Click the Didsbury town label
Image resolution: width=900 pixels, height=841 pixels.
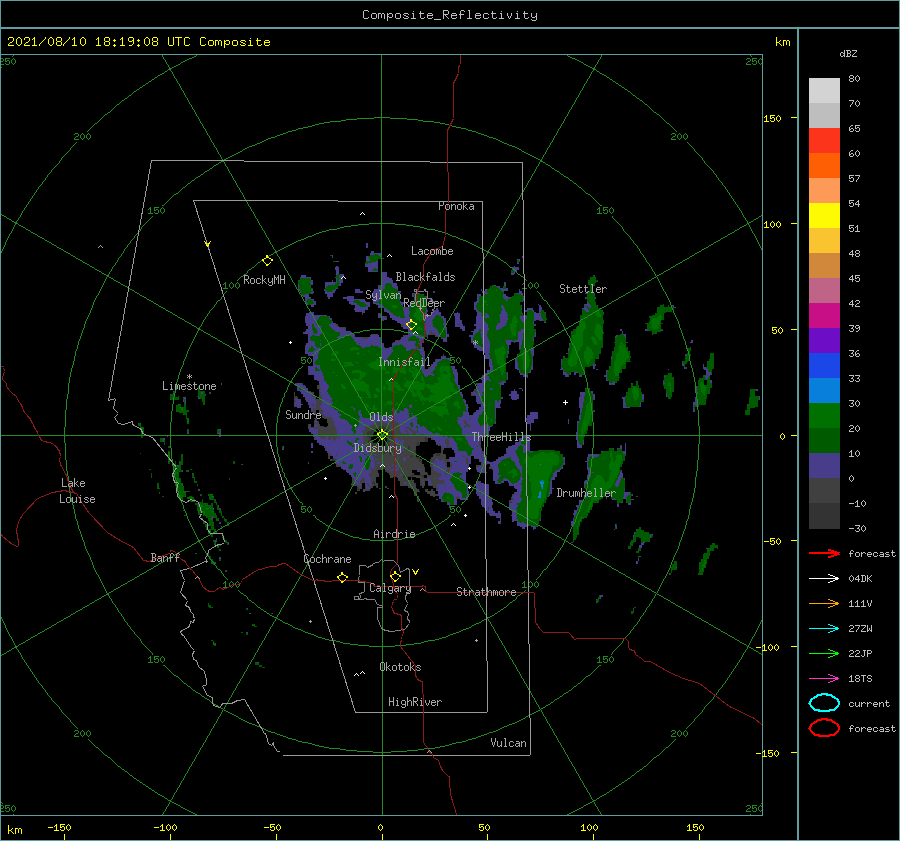[378, 448]
